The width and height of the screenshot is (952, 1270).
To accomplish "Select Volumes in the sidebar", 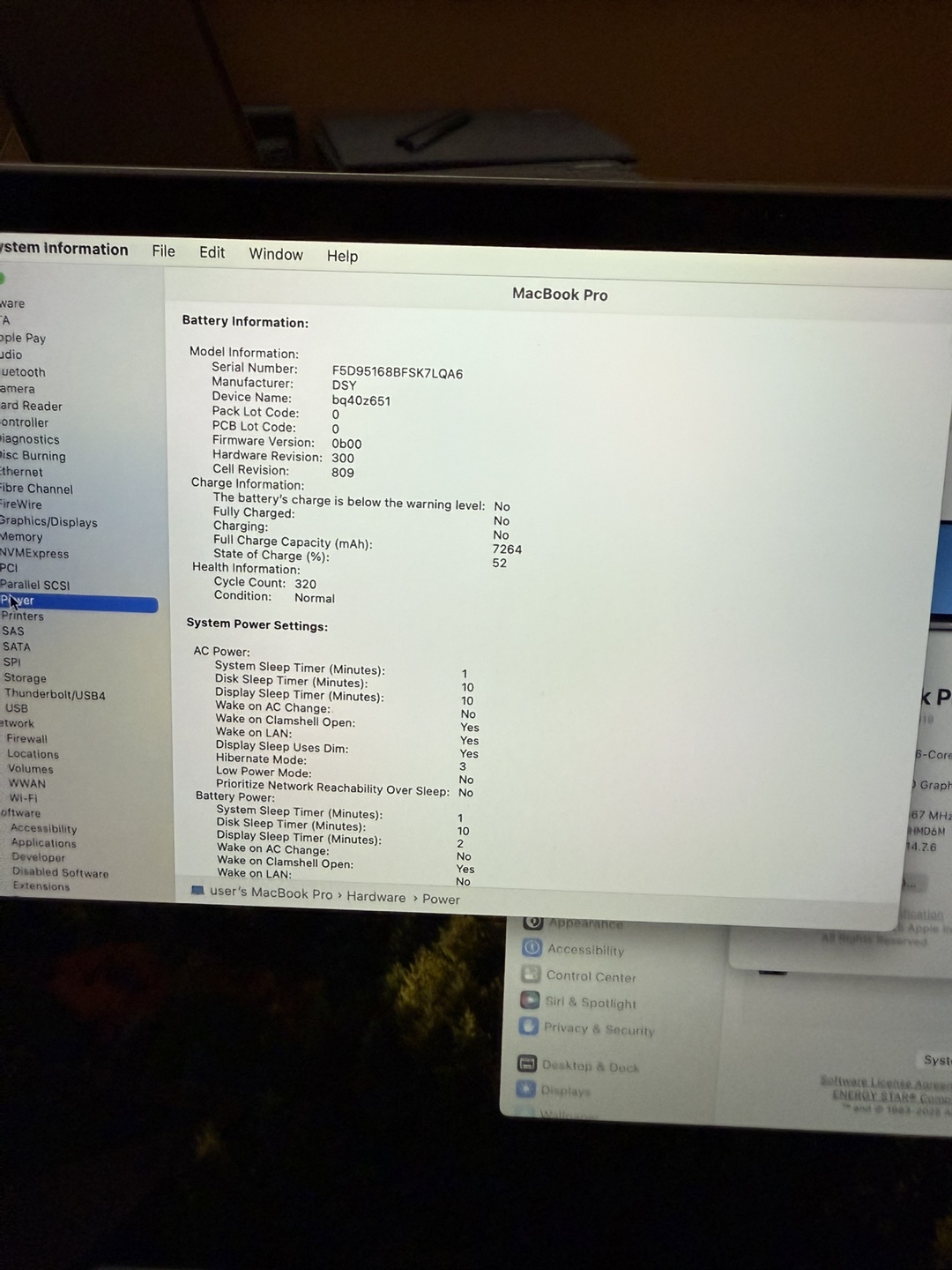I will [x=30, y=769].
